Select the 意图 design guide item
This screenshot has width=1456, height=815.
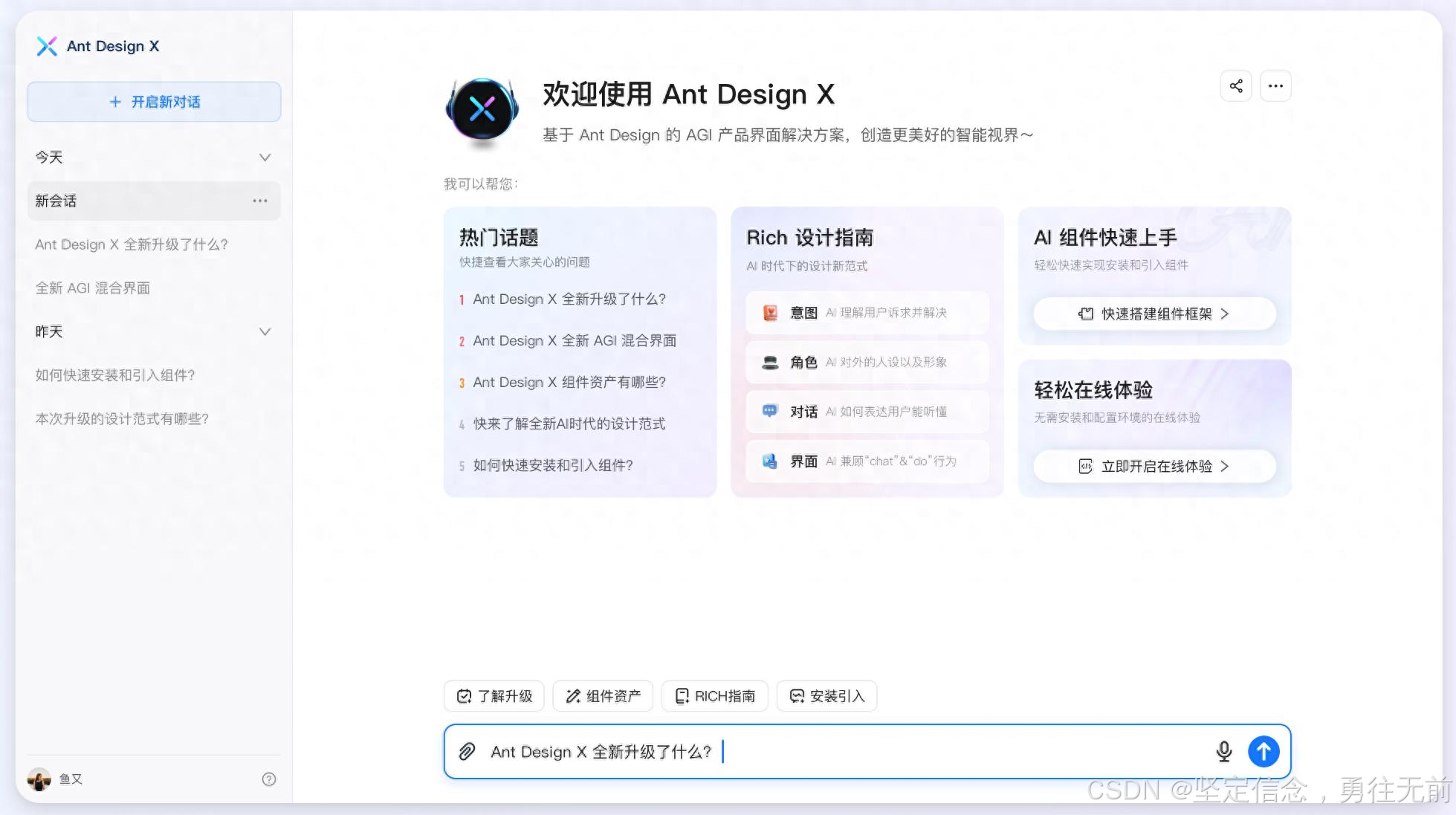click(x=867, y=313)
